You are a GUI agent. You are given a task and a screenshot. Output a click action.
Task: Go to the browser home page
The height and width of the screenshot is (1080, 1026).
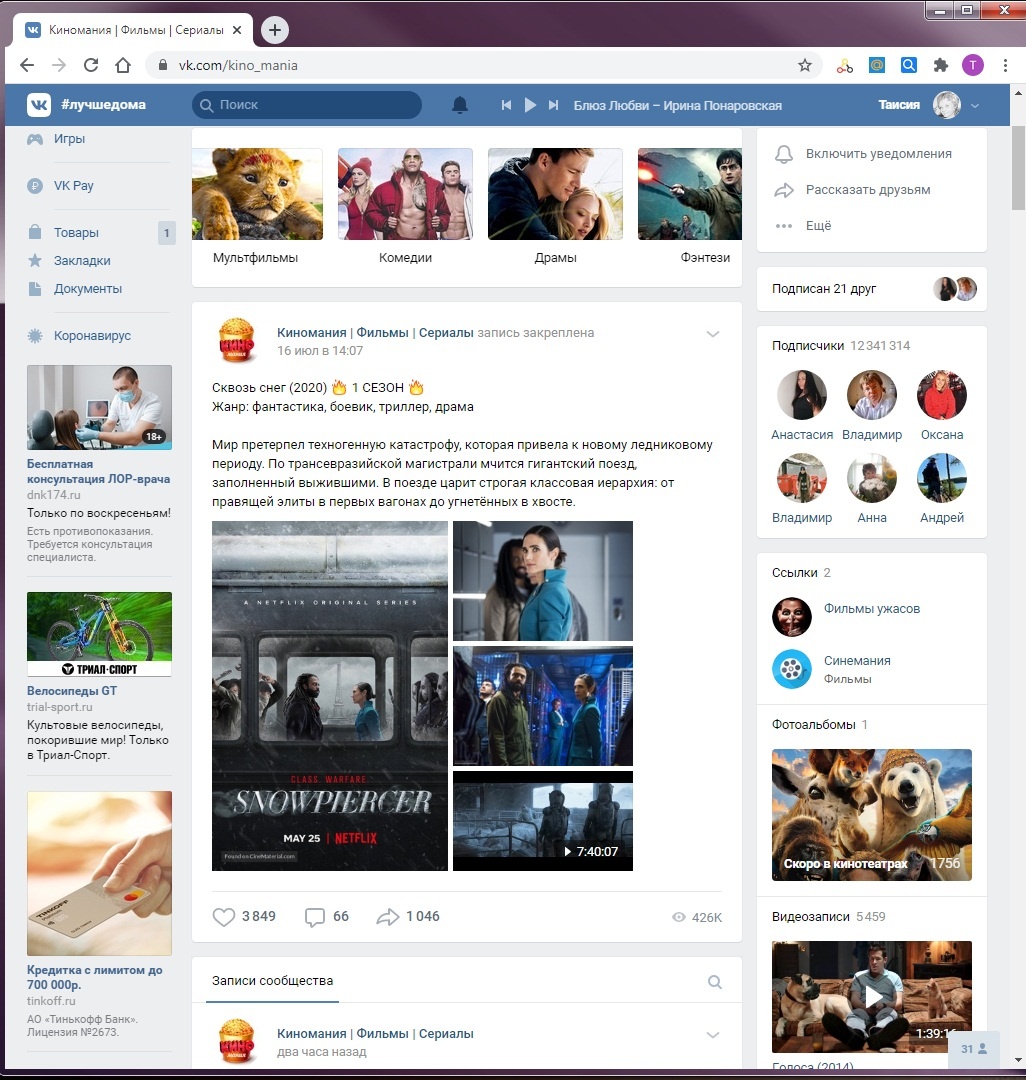[123, 65]
